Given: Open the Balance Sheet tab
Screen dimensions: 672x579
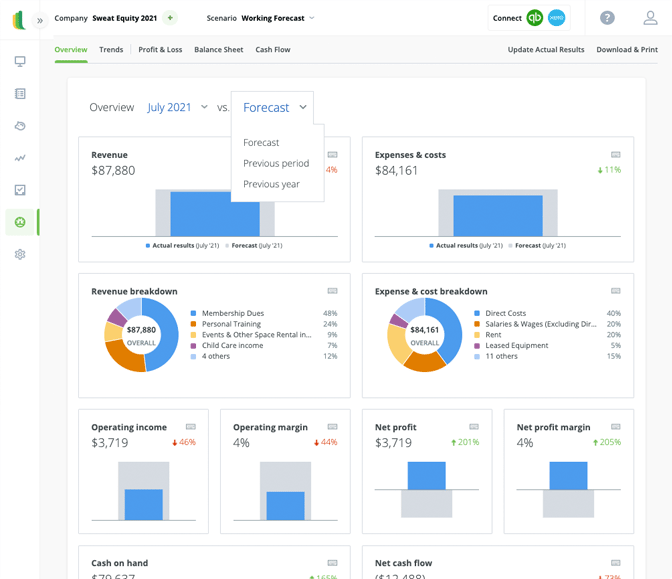Looking at the screenshot, I should click(219, 50).
